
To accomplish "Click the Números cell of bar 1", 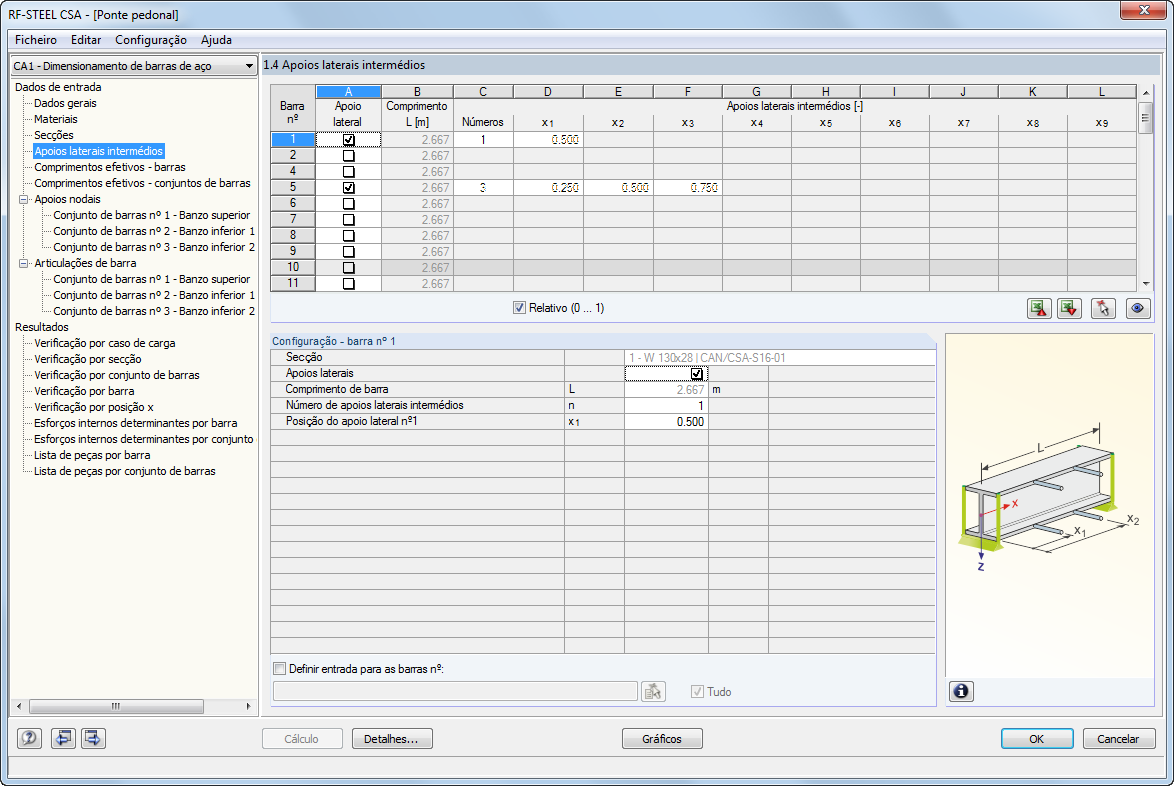I will point(483,139).
